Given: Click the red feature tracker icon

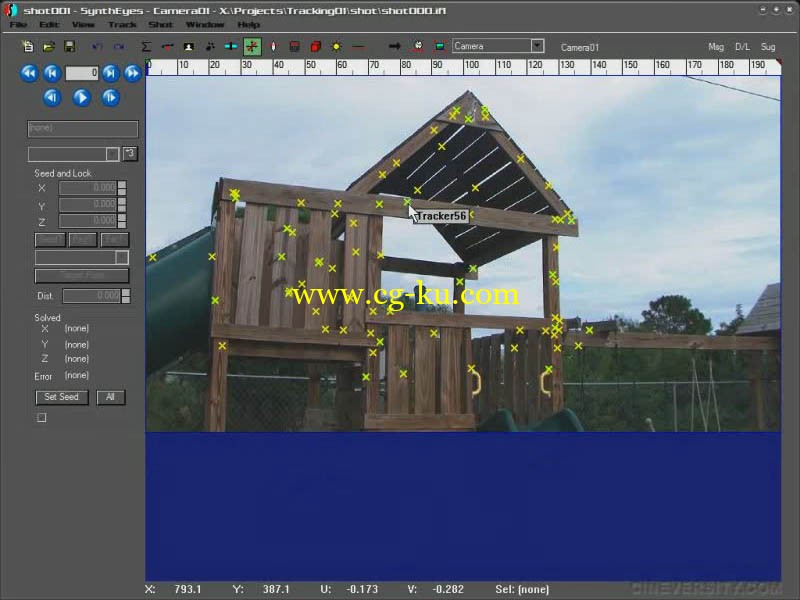Looking at the screenshot, I should click(x=167, y=46).
